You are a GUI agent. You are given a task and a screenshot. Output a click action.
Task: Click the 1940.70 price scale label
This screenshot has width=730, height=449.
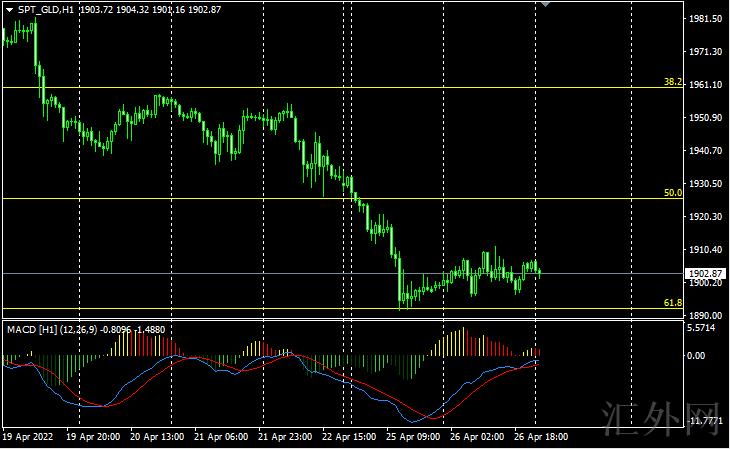(706, 151)
